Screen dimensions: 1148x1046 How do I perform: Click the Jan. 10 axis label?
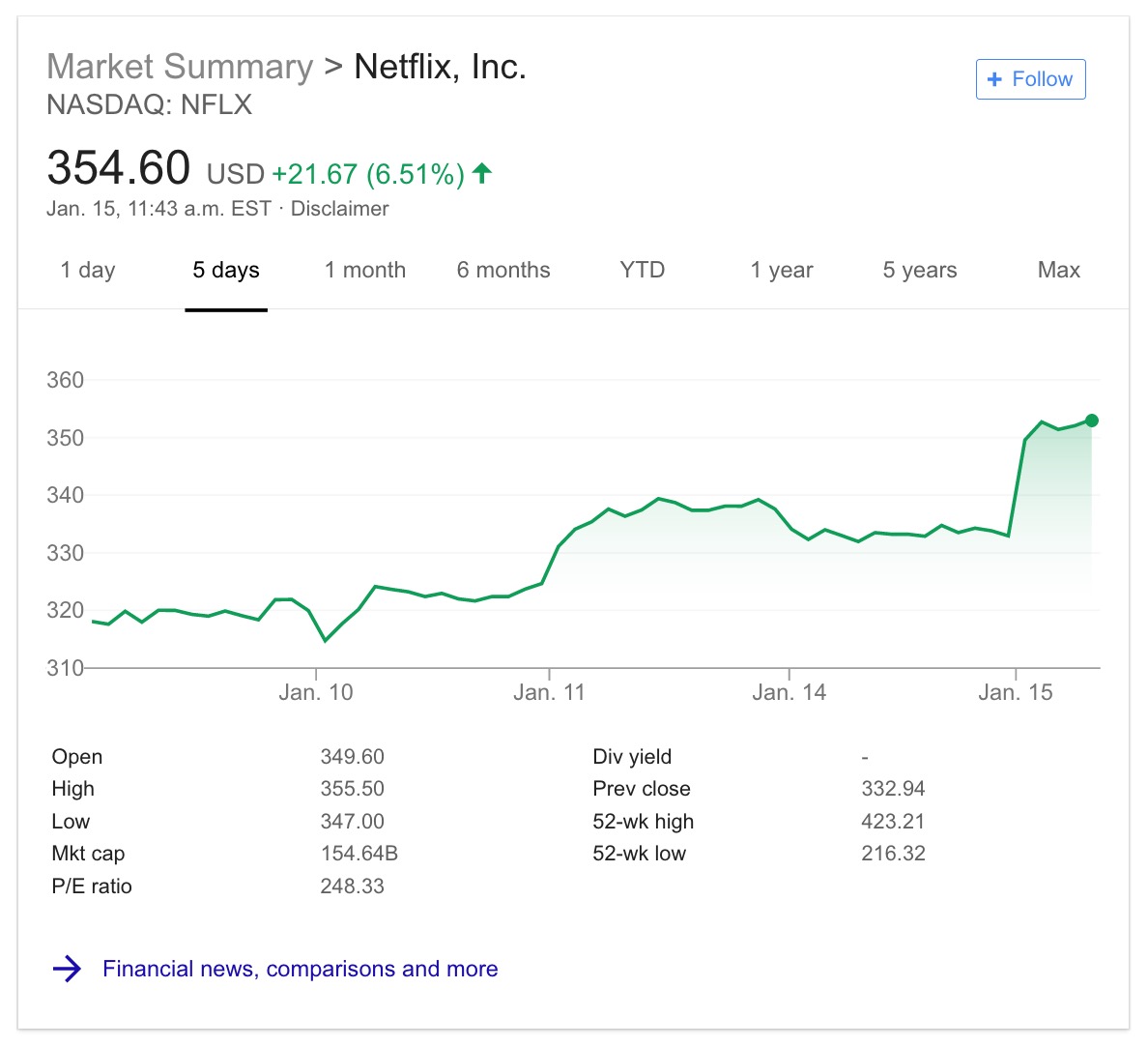pos(316,692)
